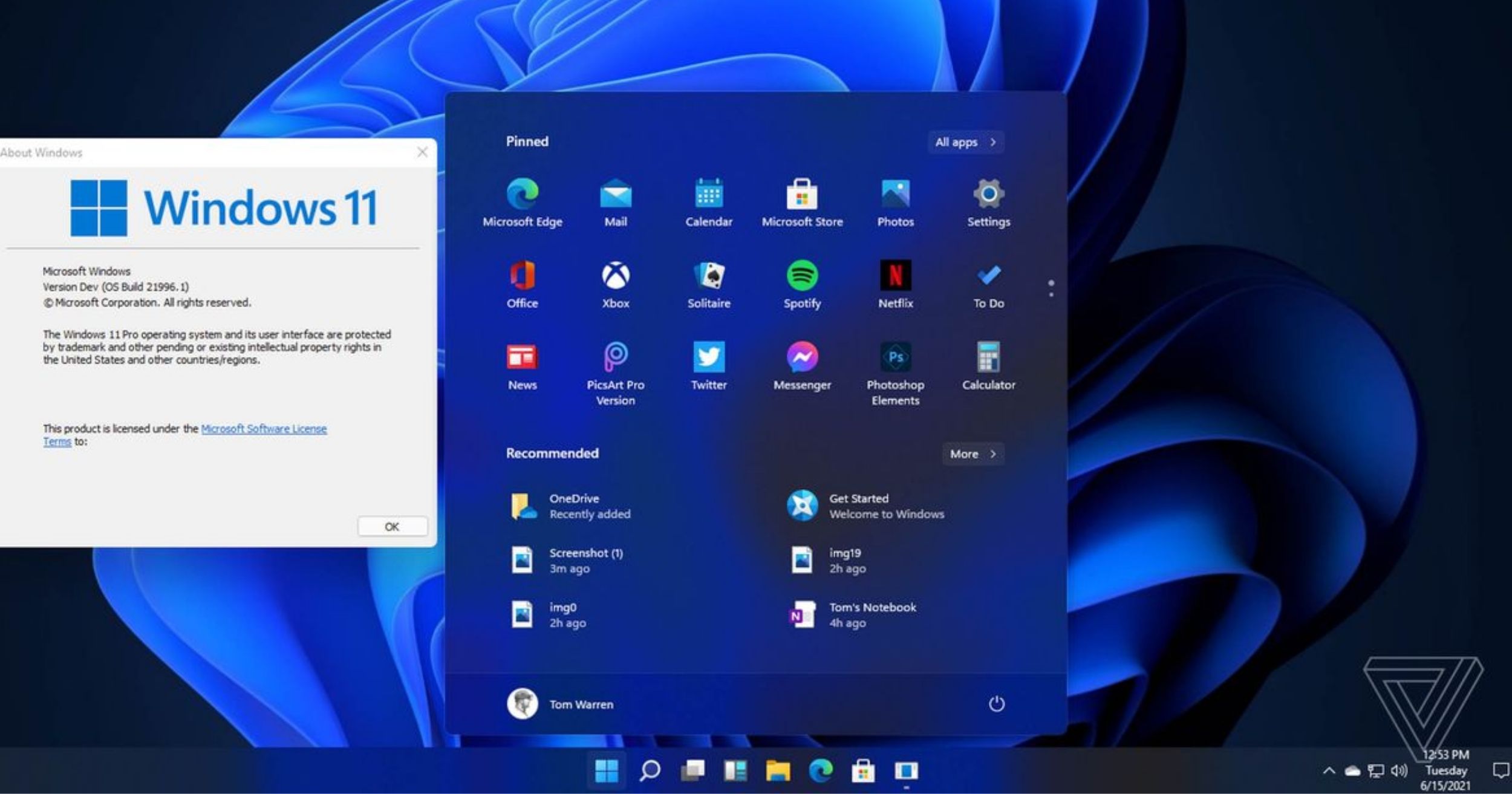Open Microsoft Store from the taskbar
Image resolution: width=1512 pixels, height=794 pixels.
[863, 770]
